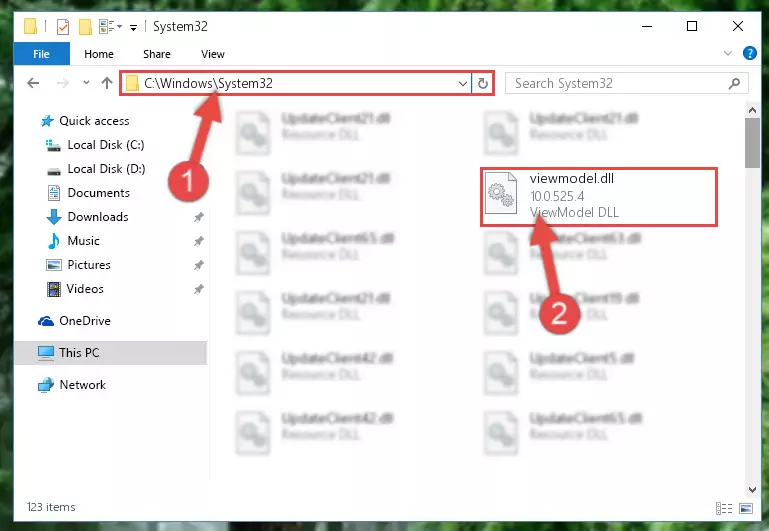
Task: Click the This PC monitor icon
Action: pyautogui.click(x=46, y=353)
